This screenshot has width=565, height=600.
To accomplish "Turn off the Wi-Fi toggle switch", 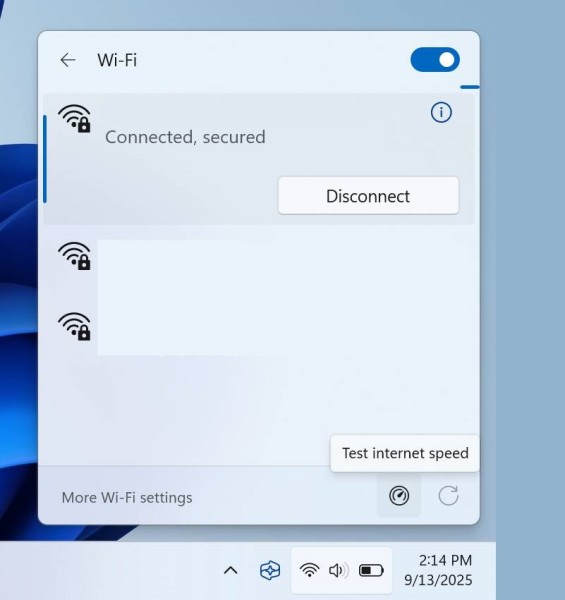I will (x=435, y=60).
